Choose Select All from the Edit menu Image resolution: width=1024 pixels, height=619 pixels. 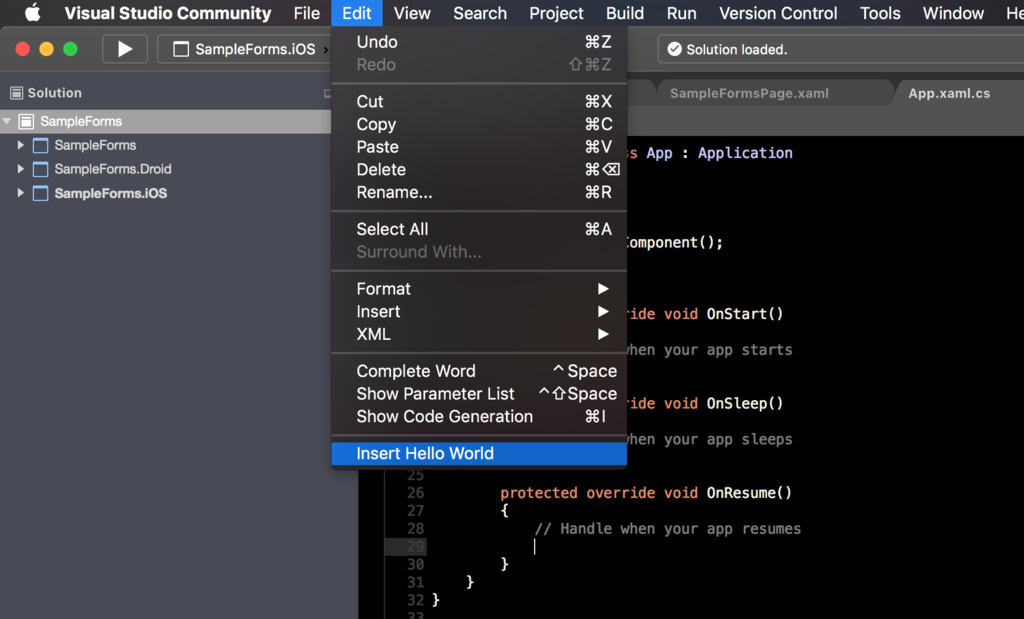pyautogui.click(x=479, y=229)
